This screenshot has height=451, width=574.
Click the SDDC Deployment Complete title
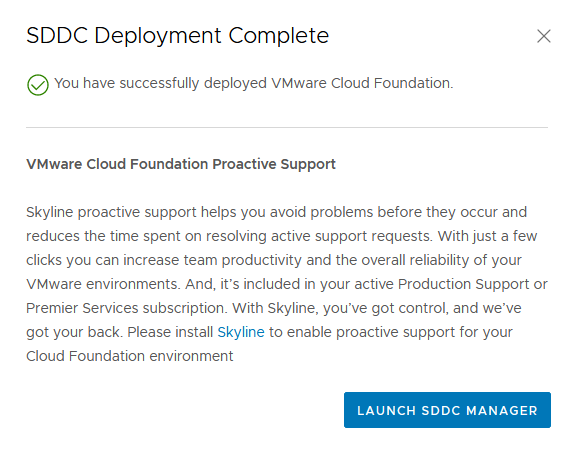pos(178,36)
